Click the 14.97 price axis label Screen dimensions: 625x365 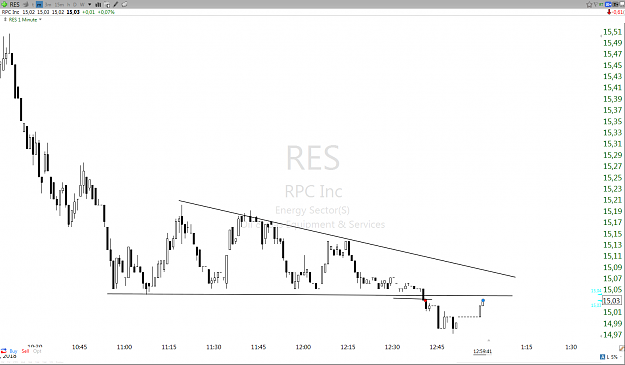pyautogui.click(x=612, y=335)
